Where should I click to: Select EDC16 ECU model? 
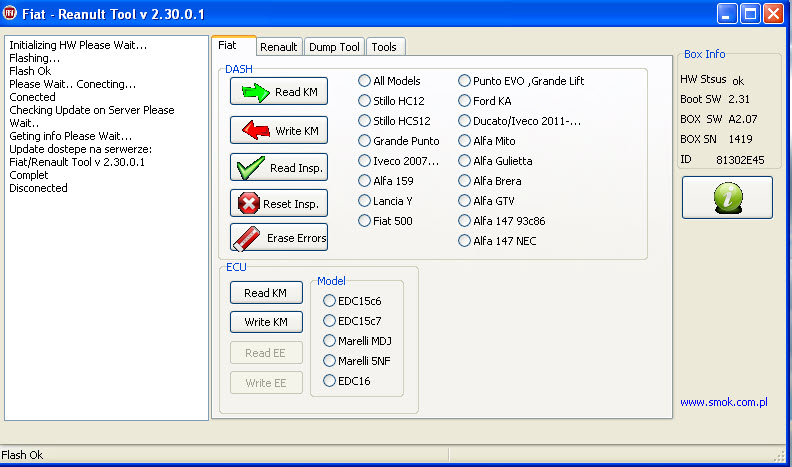pos(346,381)
